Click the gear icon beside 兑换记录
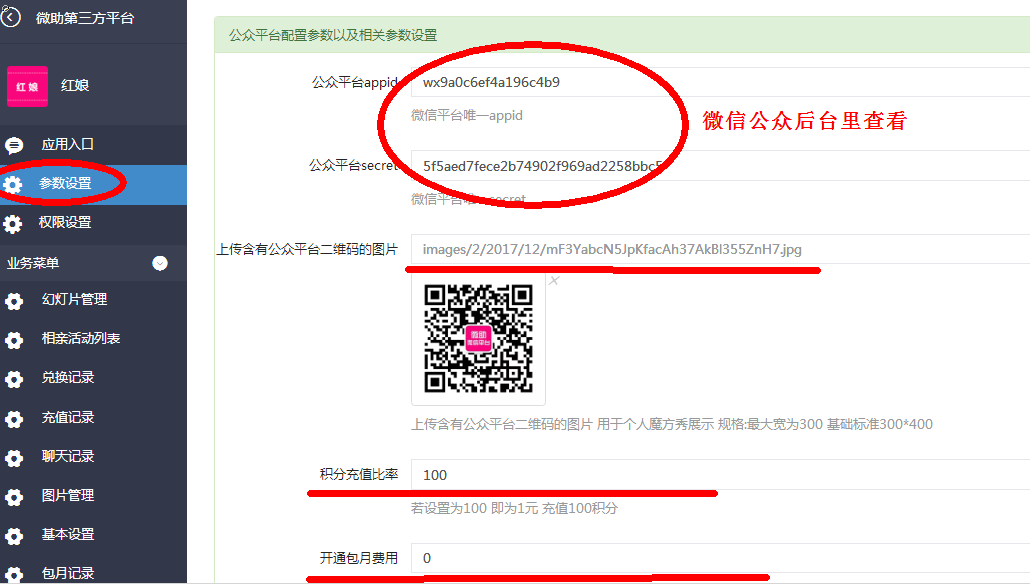Viewport: 1030px width, 584px height. pos(14,379)
